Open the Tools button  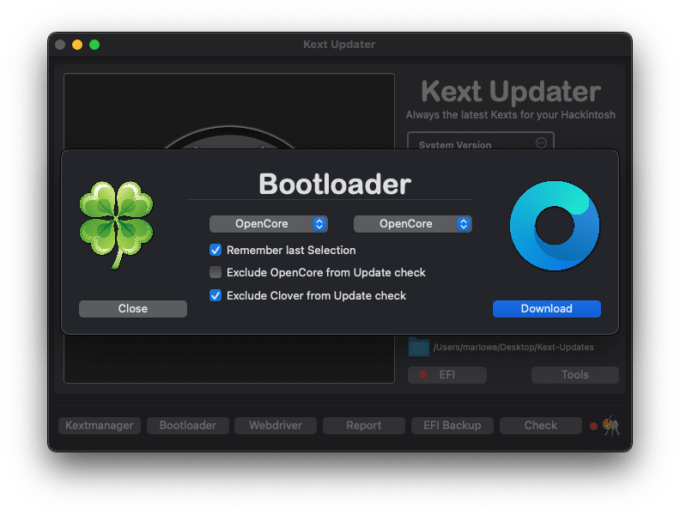(x=575, y=375)
